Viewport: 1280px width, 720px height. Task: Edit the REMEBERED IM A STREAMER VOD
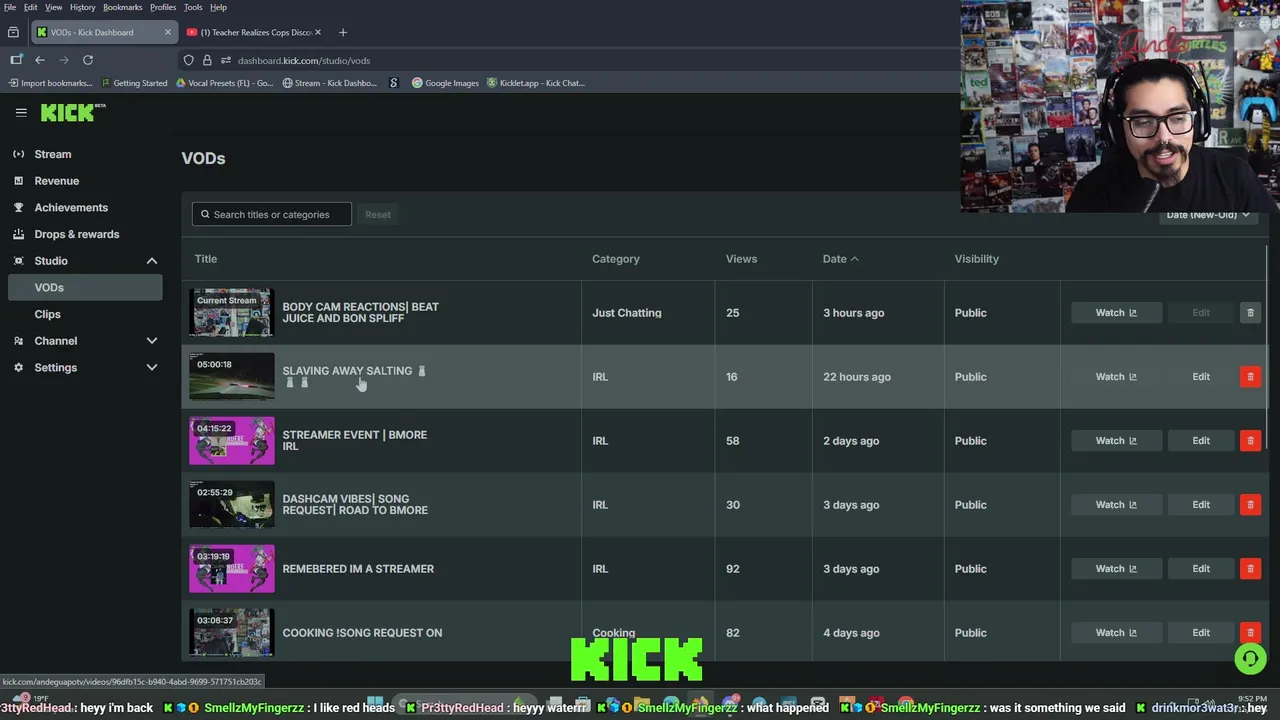click(x=1201, y=569)
